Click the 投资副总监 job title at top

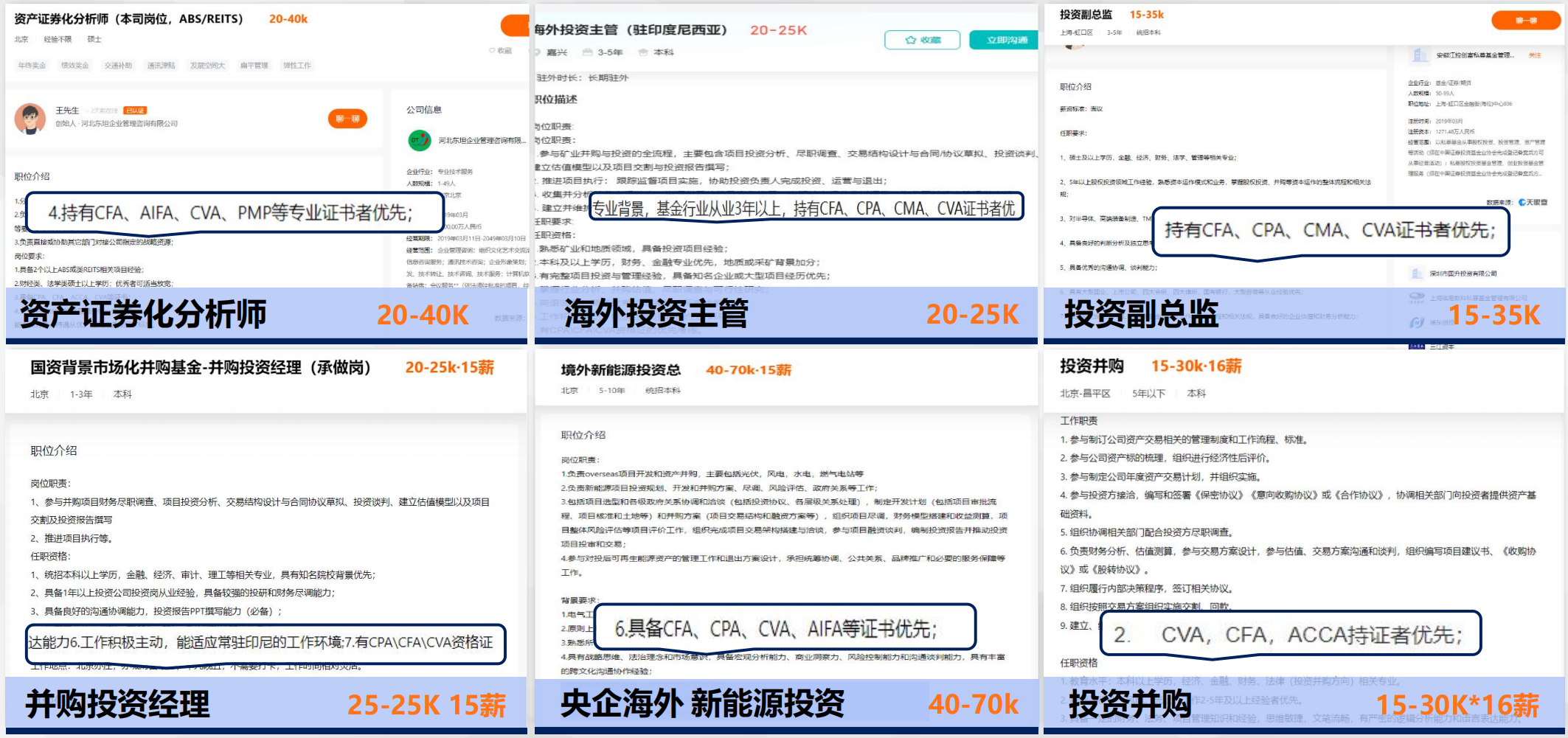pyautogui.click(x=1086, y=15)
